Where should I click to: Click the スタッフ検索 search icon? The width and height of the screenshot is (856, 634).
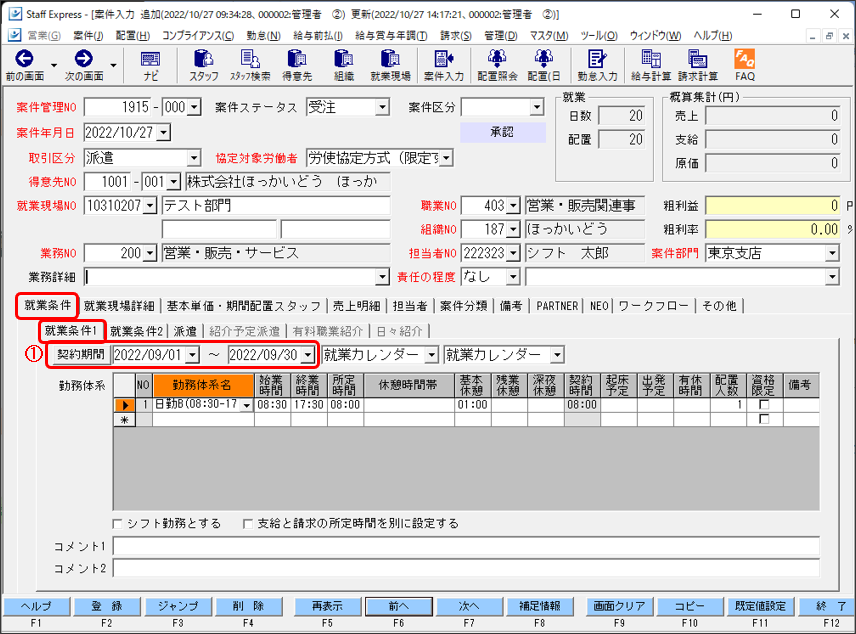[x=250, y=66]
